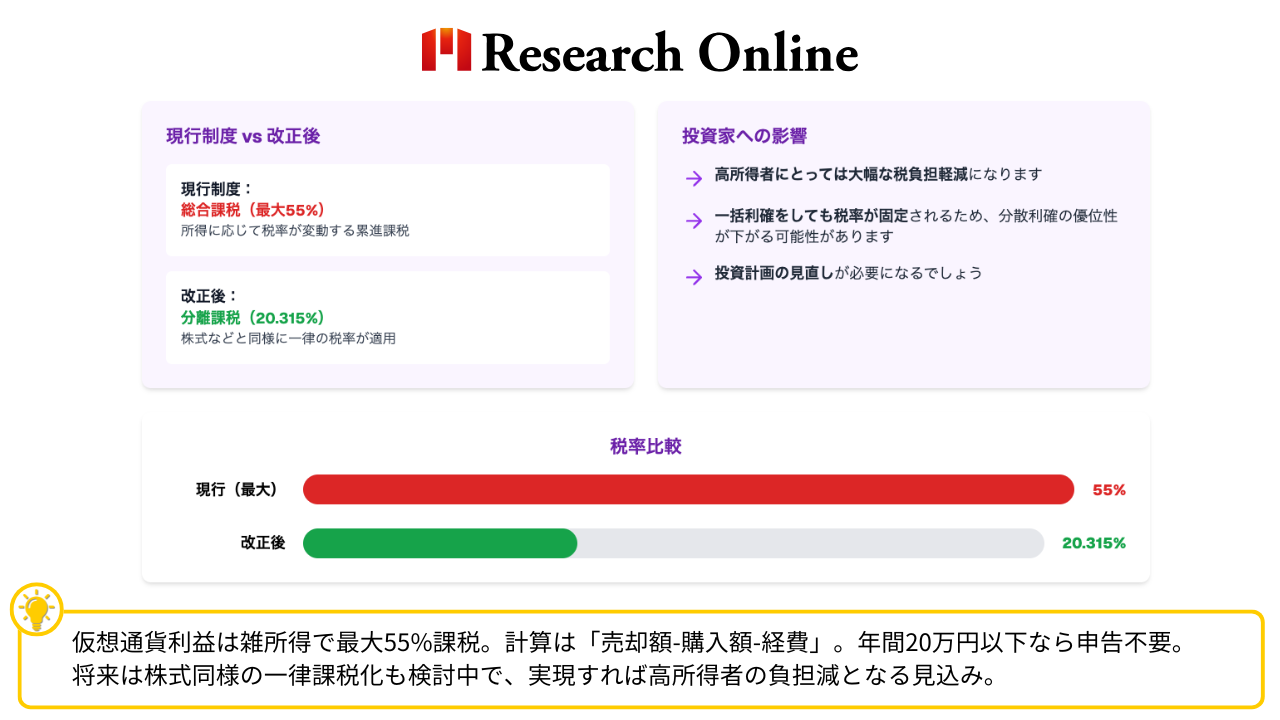Click arrow icon beside 一括利確をしても税率が固定
1280x720 pixels.
point(694,220)
